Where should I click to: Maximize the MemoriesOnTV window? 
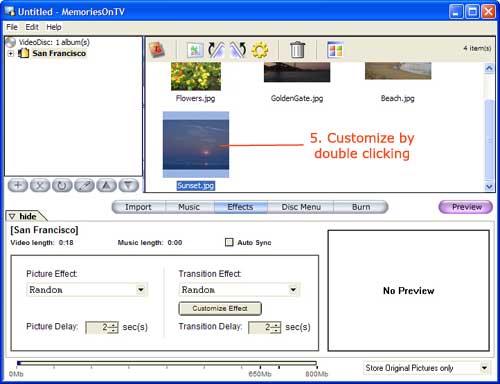[x=472, y=12]
